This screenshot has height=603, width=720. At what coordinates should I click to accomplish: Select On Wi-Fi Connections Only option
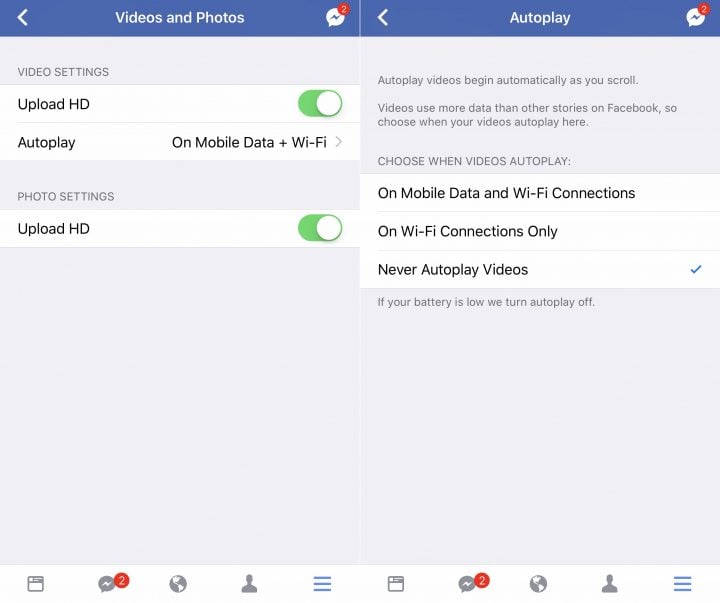540,231
